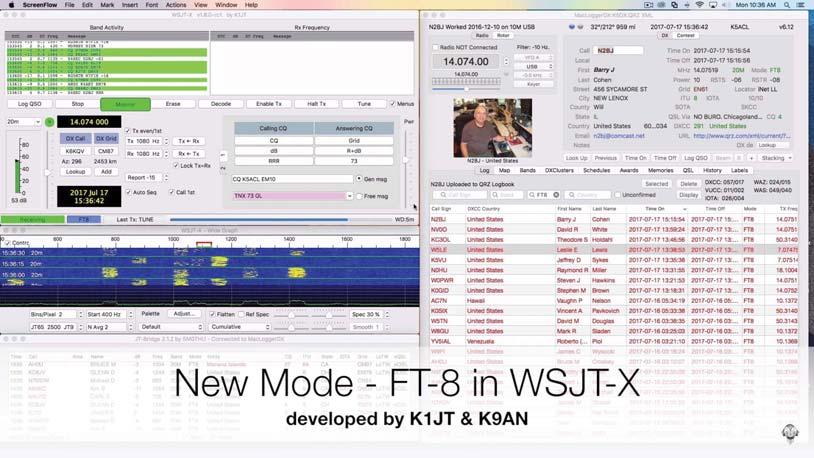Image resolution: width=814 pixels, height=458 pixels.
Task: Toggle Call 1st checkbox
Action: point(172,192)
